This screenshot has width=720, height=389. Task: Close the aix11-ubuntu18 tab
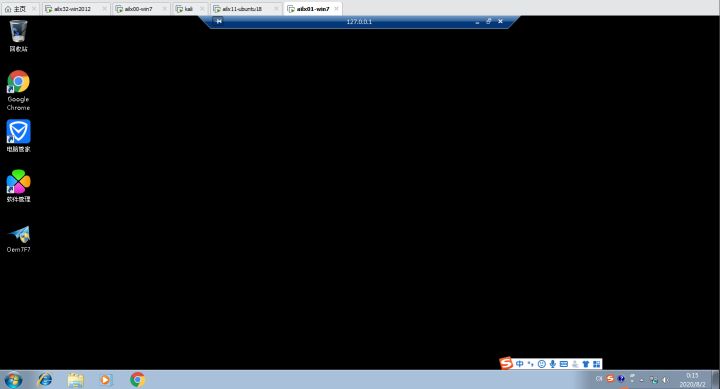(276, 9)
